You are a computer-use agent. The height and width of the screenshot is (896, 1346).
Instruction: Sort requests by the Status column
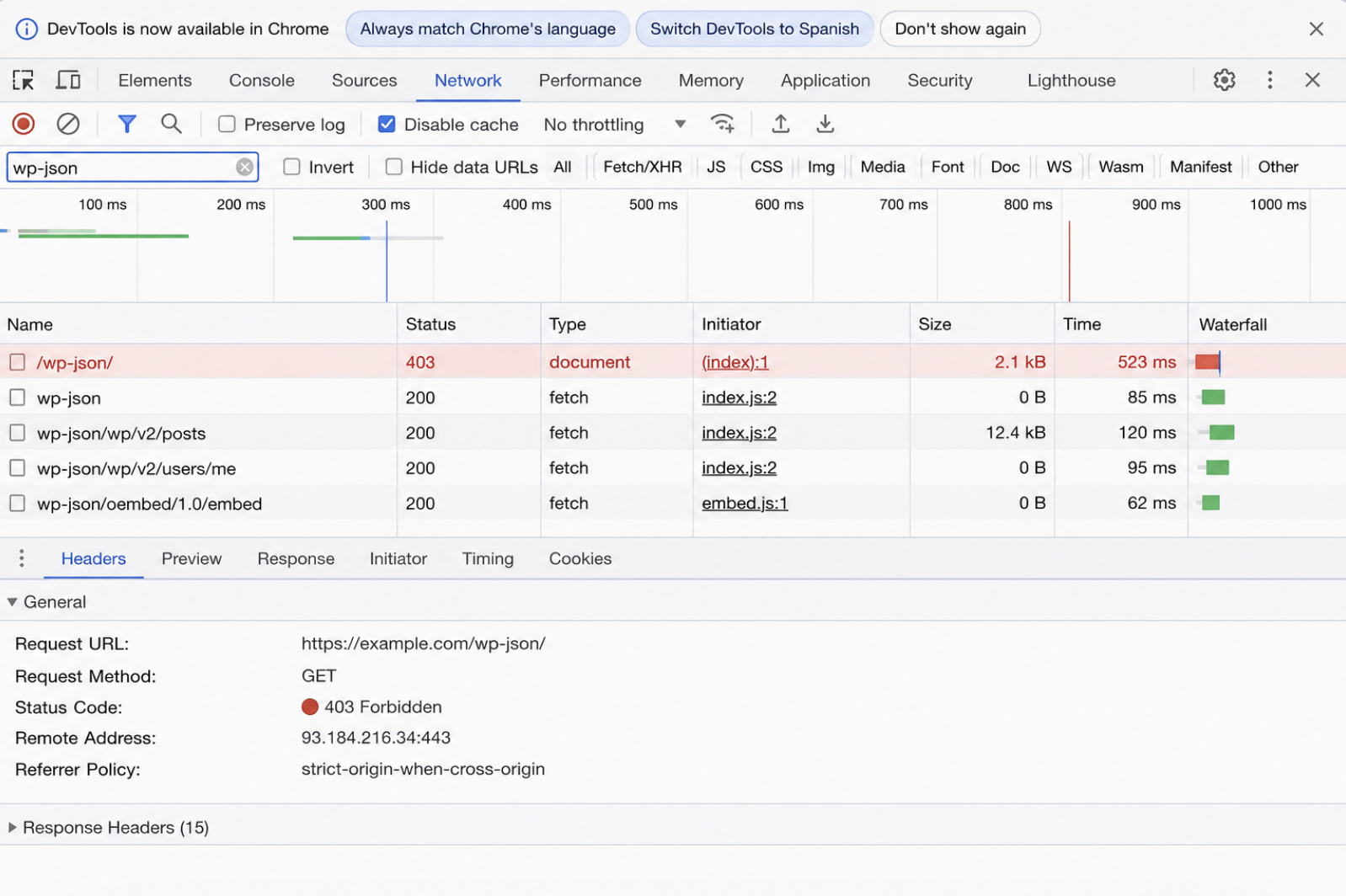coord(468,324)
